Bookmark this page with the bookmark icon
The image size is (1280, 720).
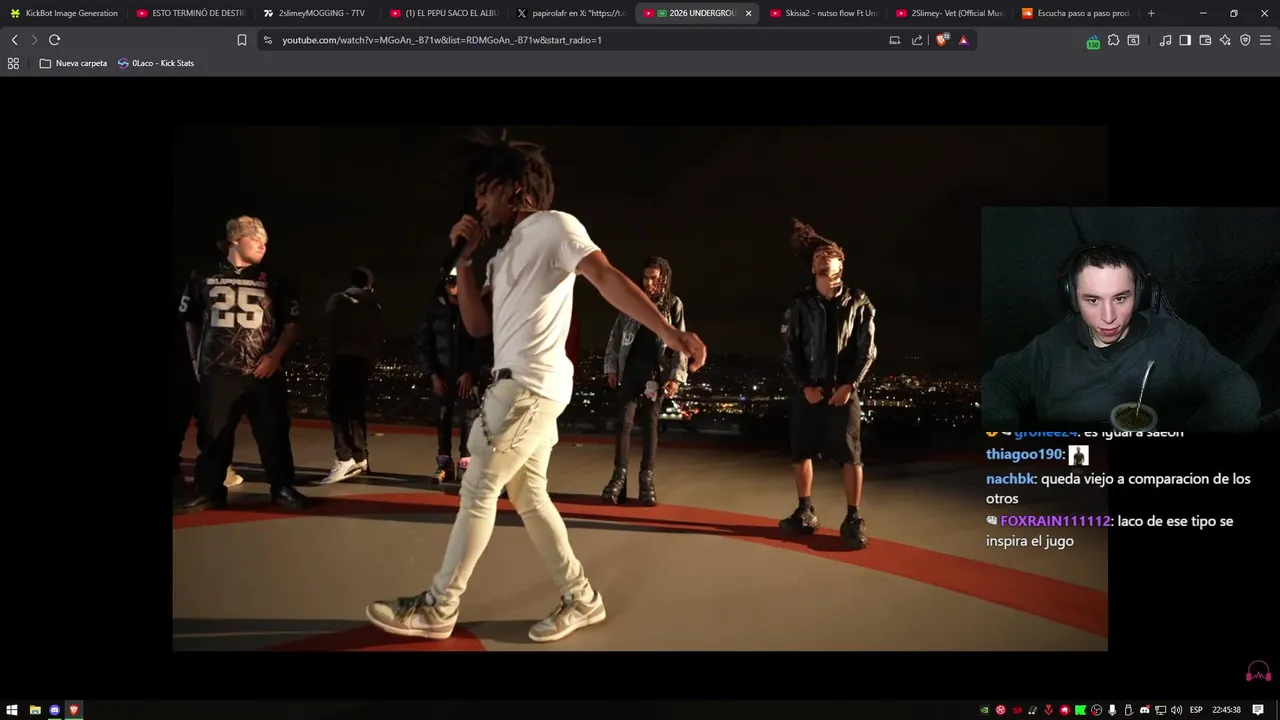[242, 40]
